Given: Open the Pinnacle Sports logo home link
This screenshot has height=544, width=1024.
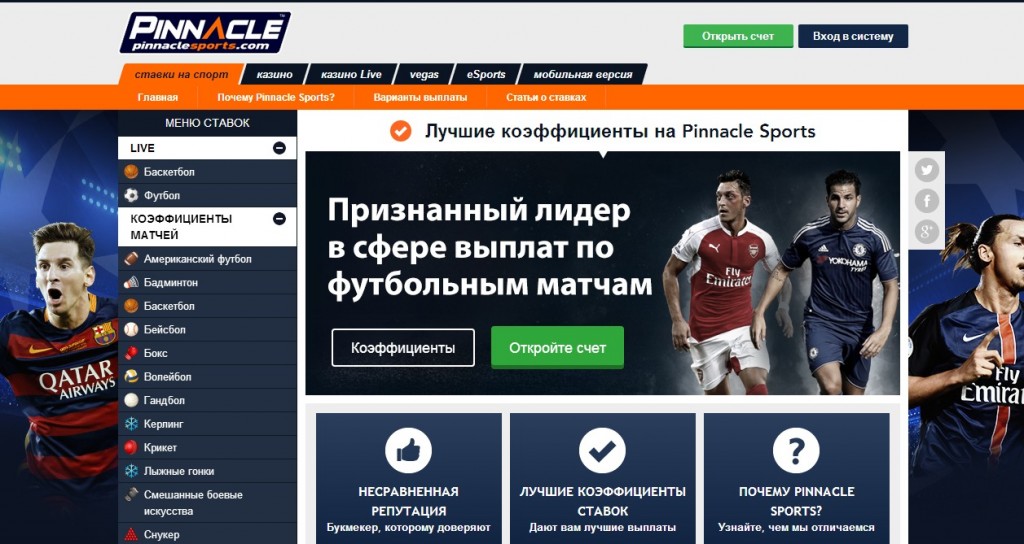Looking at the screenshot, I should (205, 33).
